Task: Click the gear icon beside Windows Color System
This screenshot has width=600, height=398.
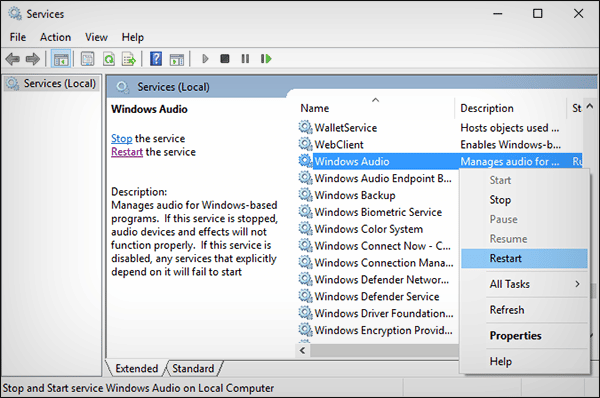Action: tap(305, 228)
